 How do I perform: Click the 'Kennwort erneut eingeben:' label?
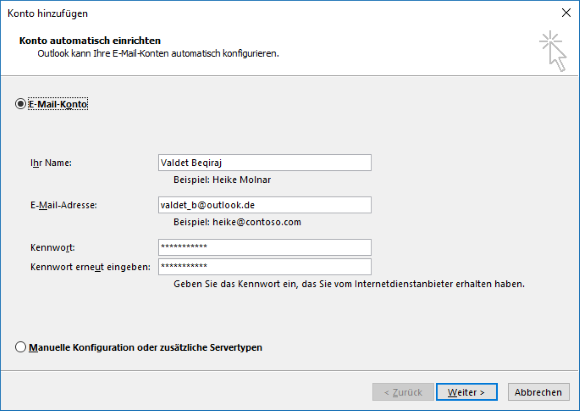(90, 267)
